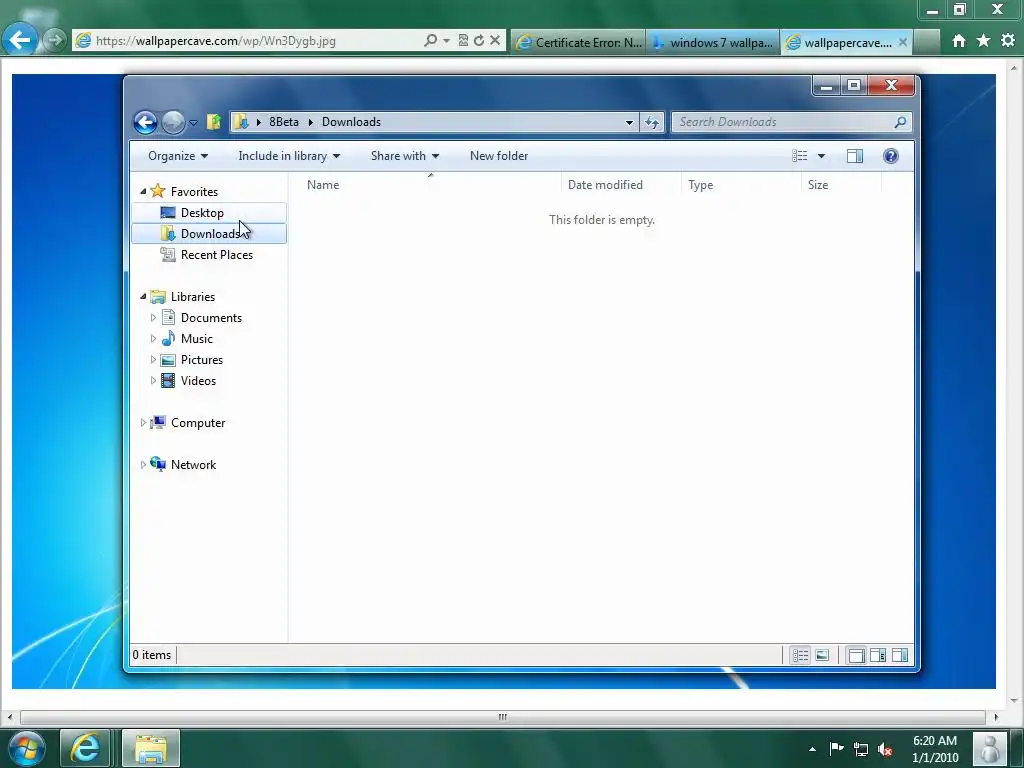
Task: Click Downloads in the address breadcrumb
Action: pos(351,122)
